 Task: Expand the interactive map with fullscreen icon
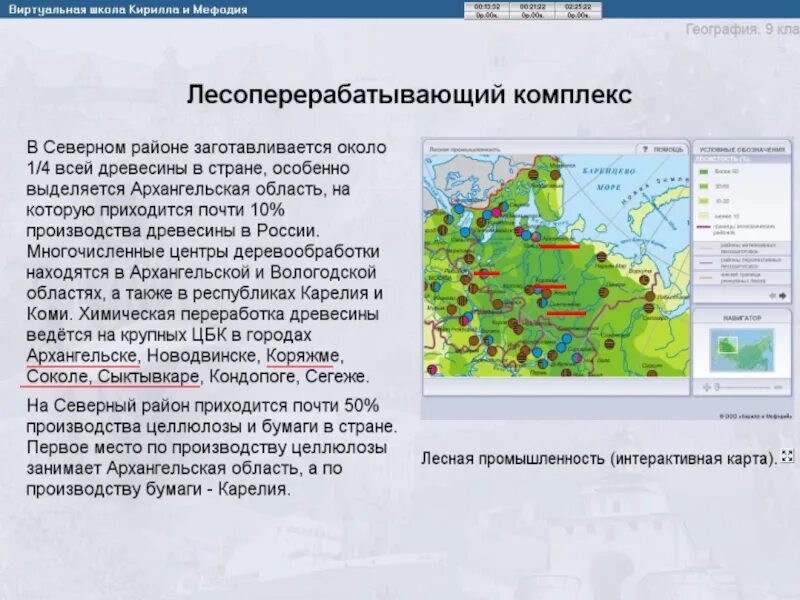pyautogui.click(x=787, y=456)
